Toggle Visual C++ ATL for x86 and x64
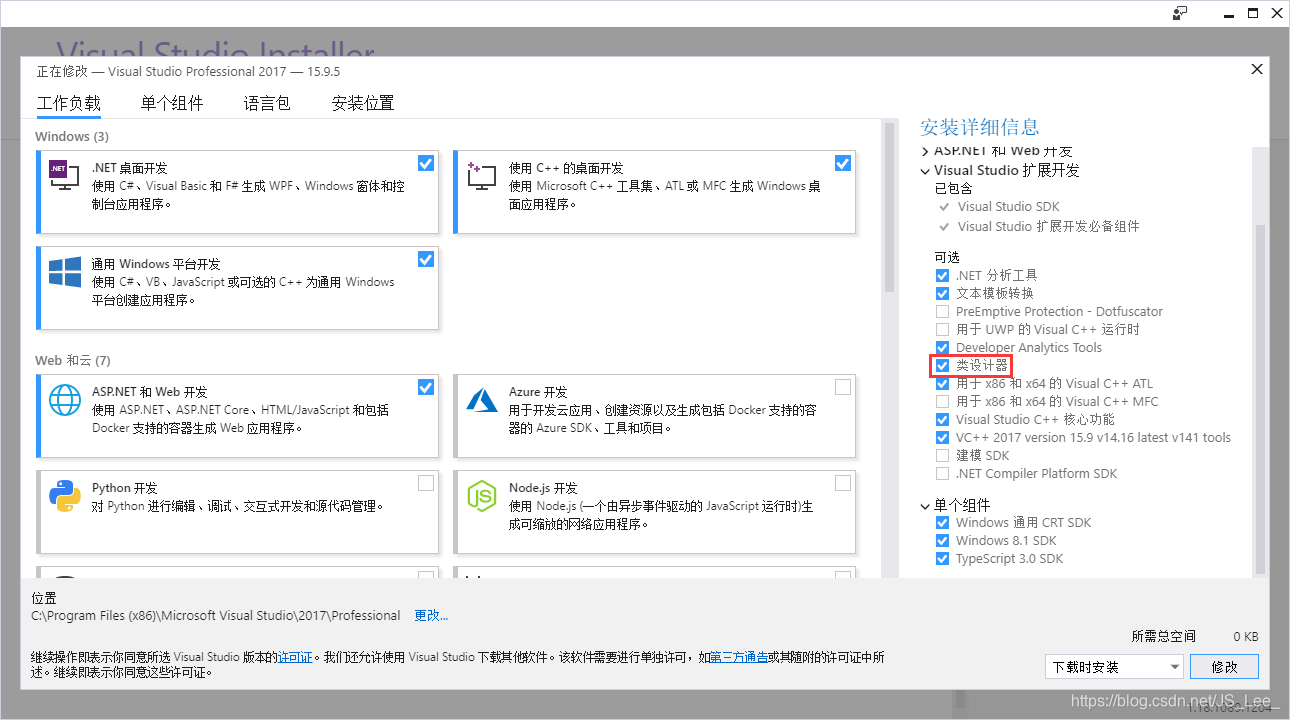Screen dimensions: 1290x720 [942, 383]
